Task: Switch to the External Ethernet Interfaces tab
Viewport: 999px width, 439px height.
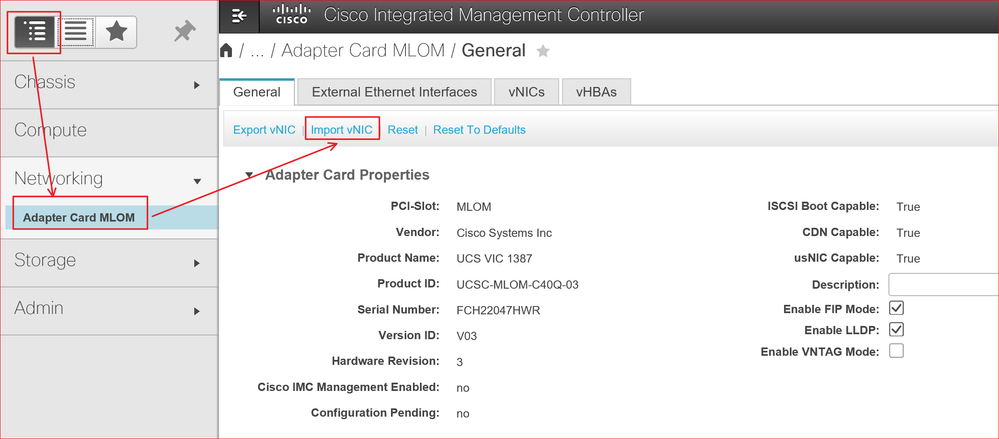Action: click(394, 92)
